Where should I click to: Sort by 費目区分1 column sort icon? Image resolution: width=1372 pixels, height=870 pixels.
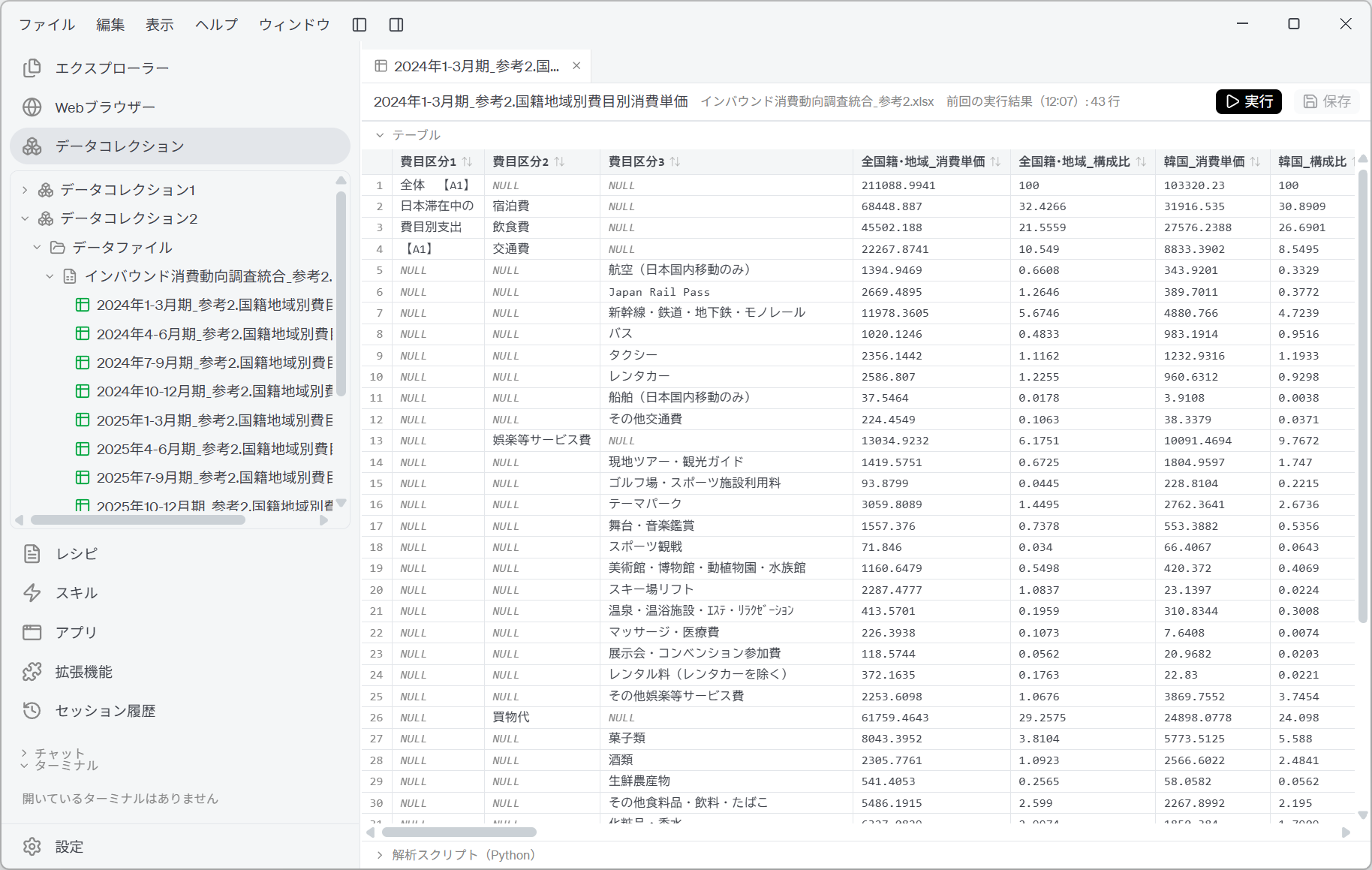(468, 162)
